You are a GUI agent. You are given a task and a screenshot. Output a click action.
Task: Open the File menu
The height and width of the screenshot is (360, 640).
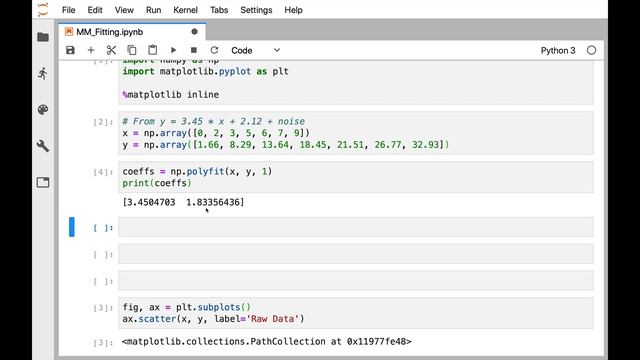[x=69, y=10]
